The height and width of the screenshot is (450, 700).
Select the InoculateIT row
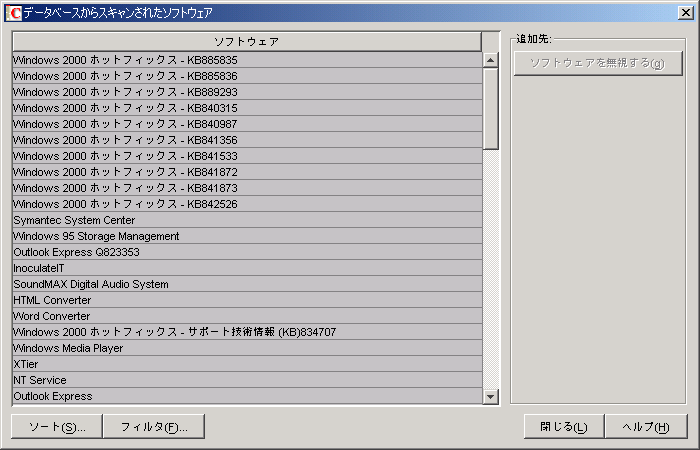point(247,268)
